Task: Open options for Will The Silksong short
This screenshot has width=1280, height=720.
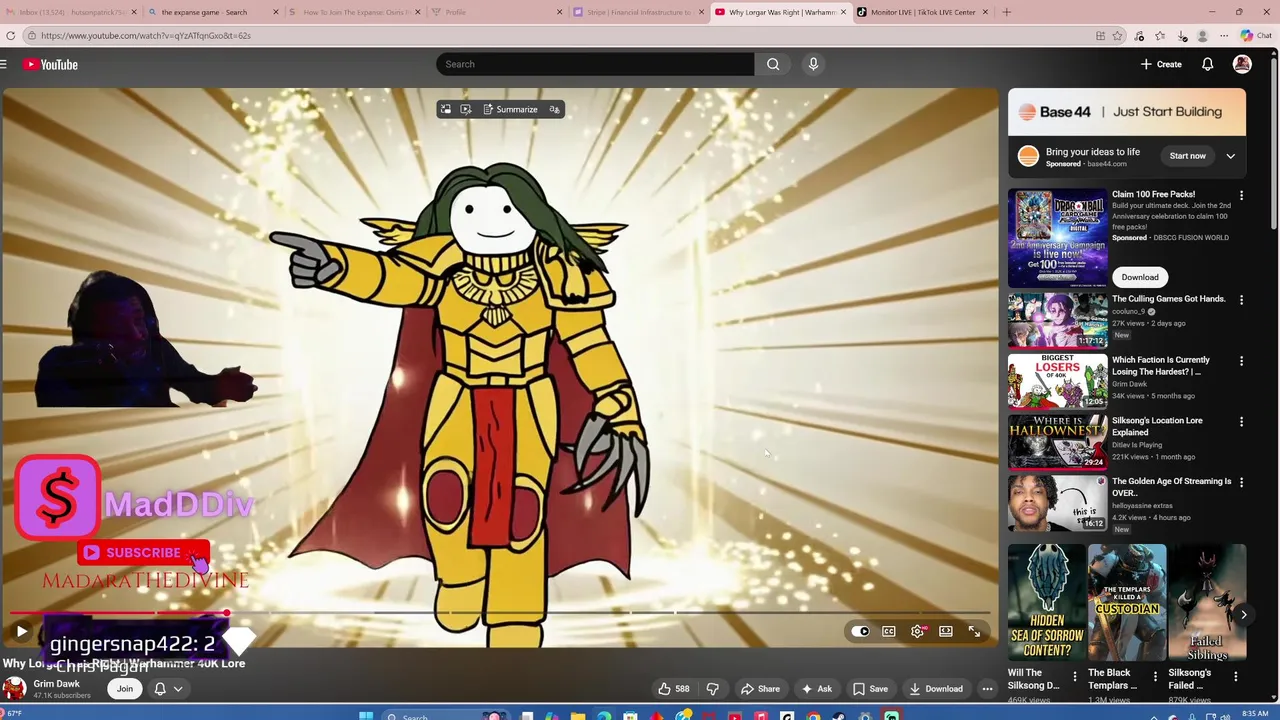Action: coord(1075,678)
